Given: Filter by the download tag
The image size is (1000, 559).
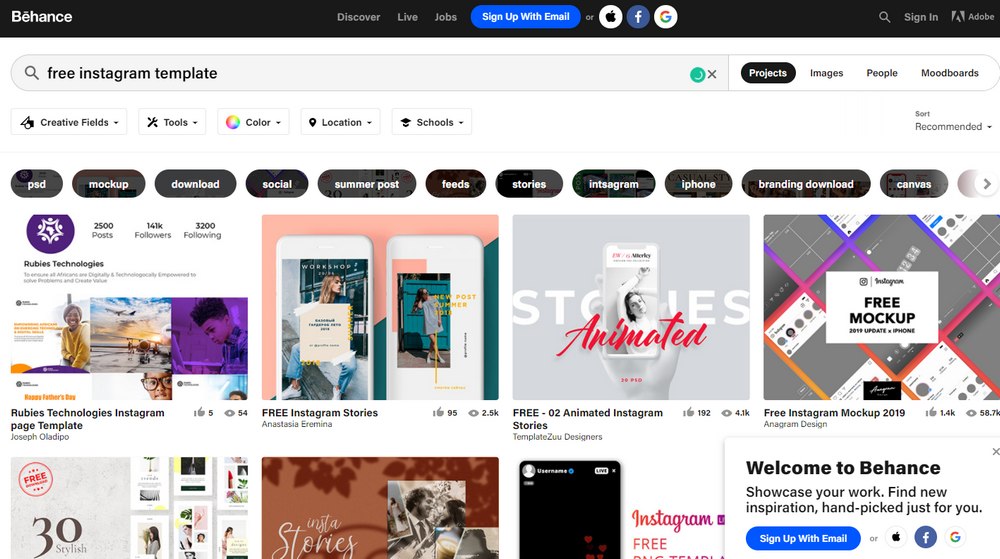Looking at the screenshot, I should click(195, 184).
